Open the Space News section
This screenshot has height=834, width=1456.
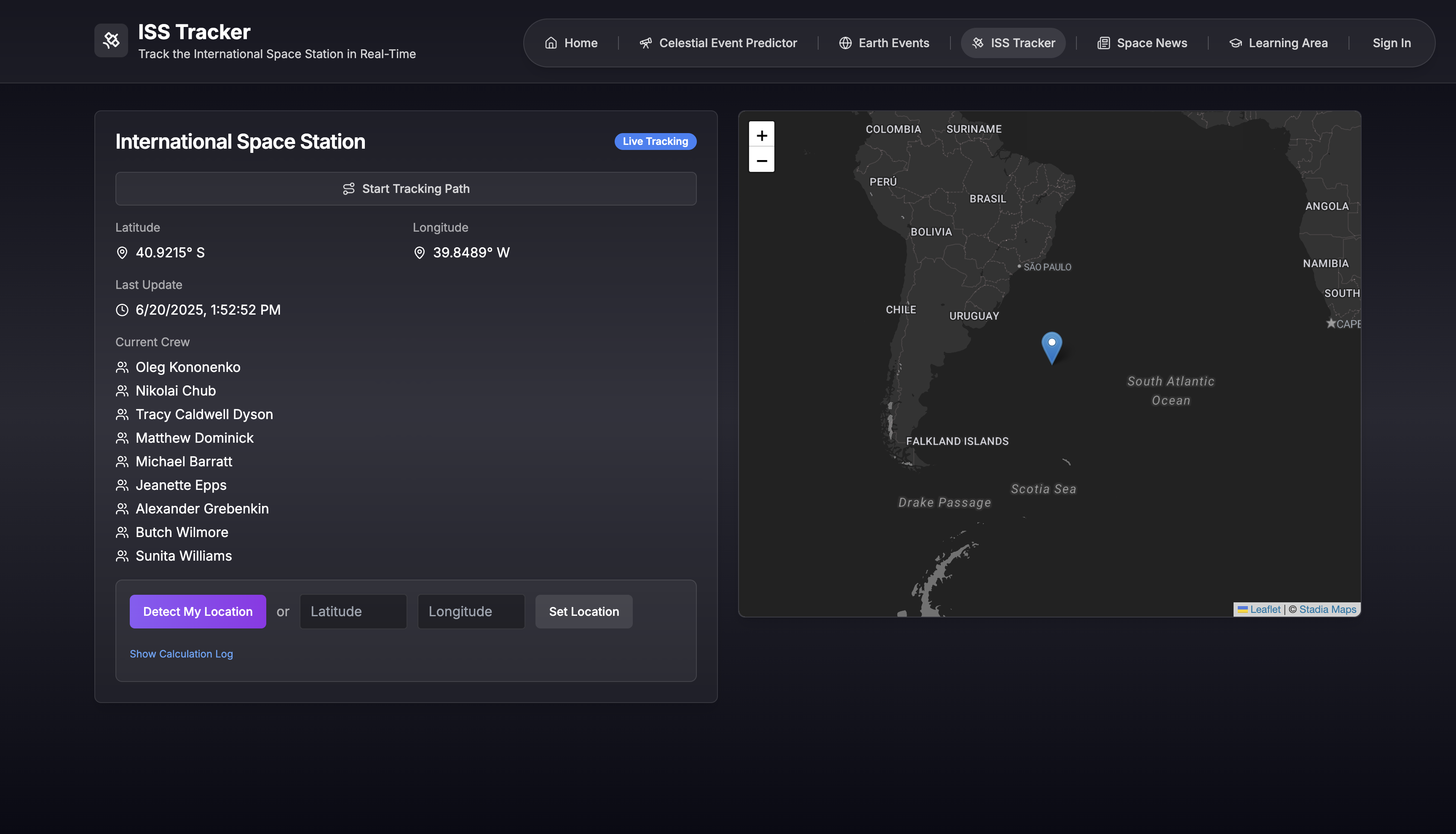pyautogui.click(x=1142, y=43)
